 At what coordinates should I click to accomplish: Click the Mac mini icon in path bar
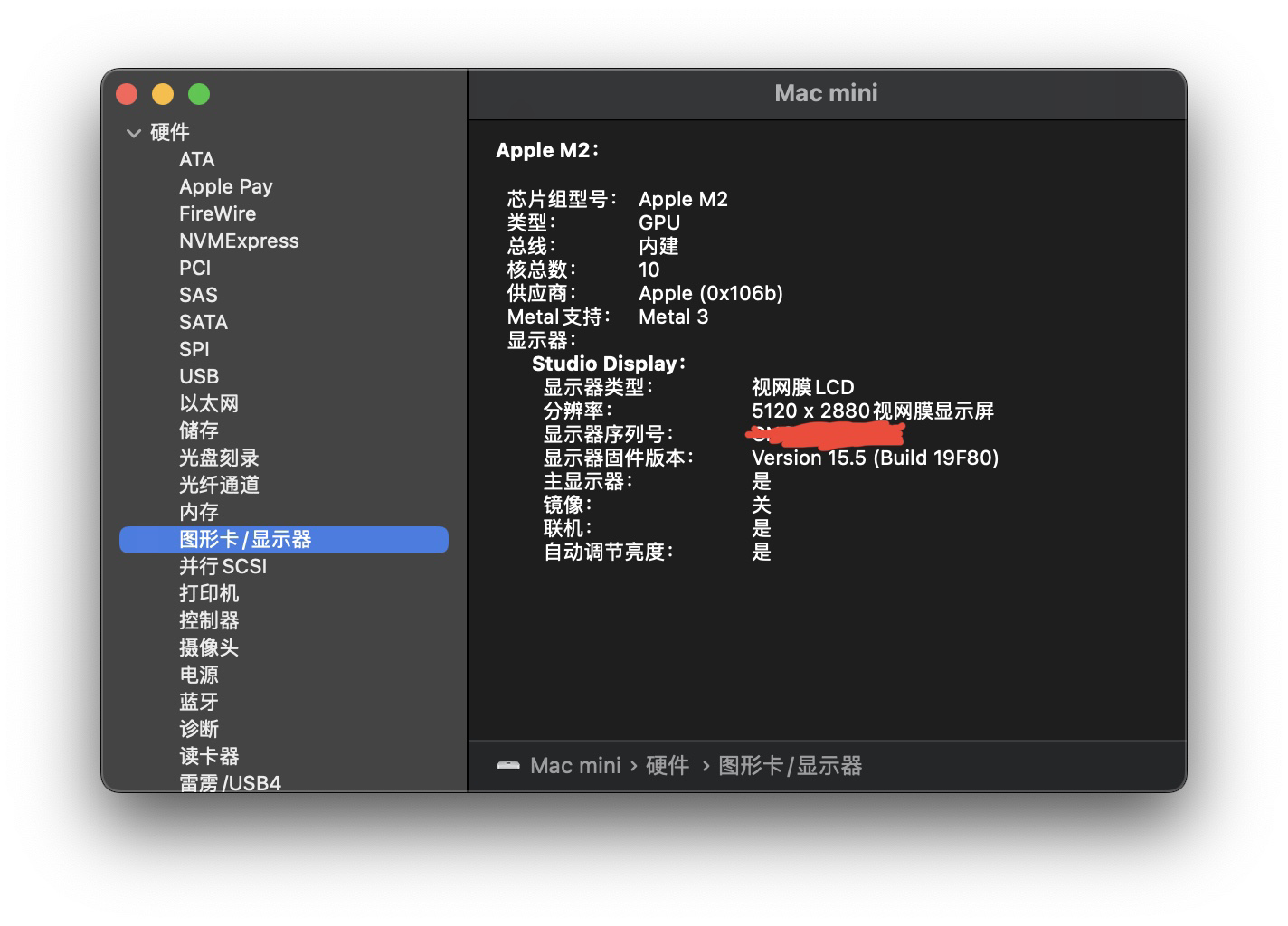click(x=508, y=766)
